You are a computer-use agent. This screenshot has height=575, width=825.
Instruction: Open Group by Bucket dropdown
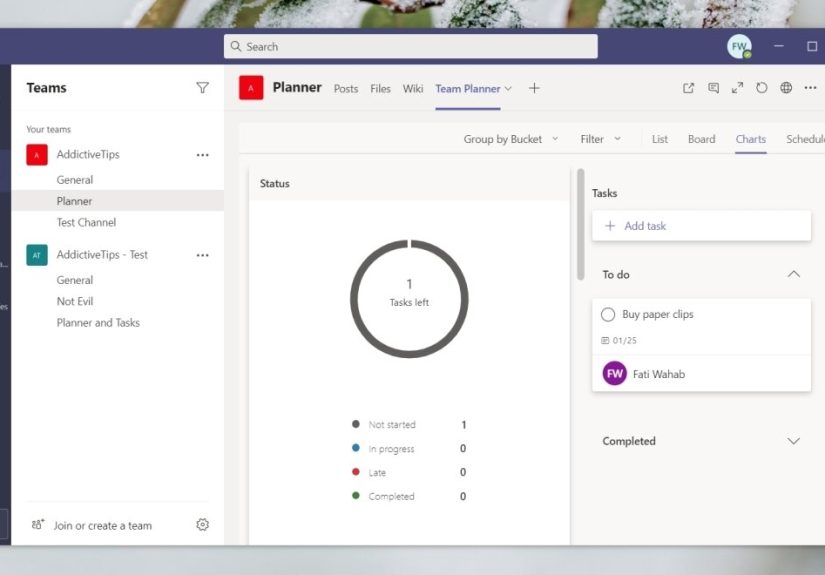coord(510,139)
